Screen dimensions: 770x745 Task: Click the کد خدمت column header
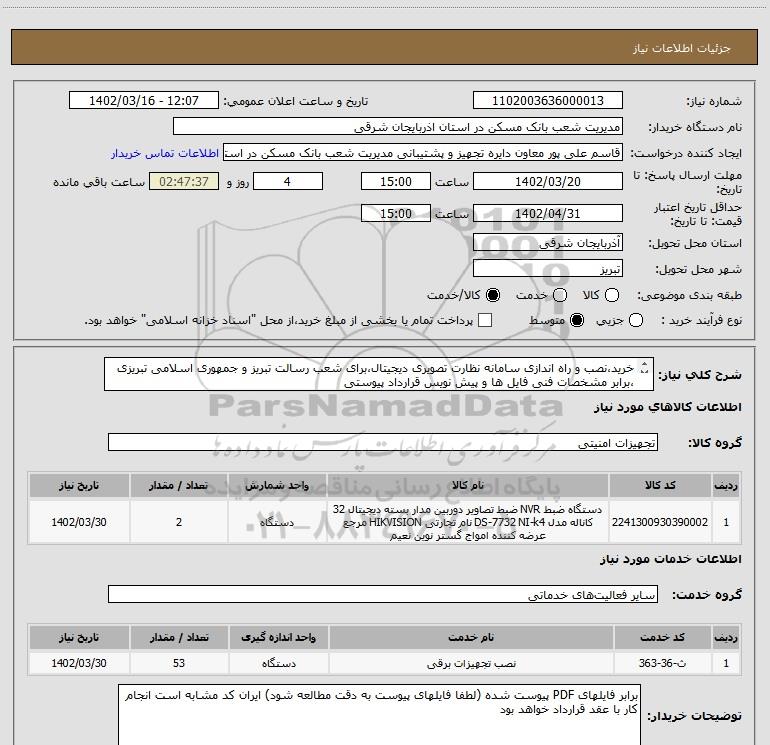(x=662, y=637)
